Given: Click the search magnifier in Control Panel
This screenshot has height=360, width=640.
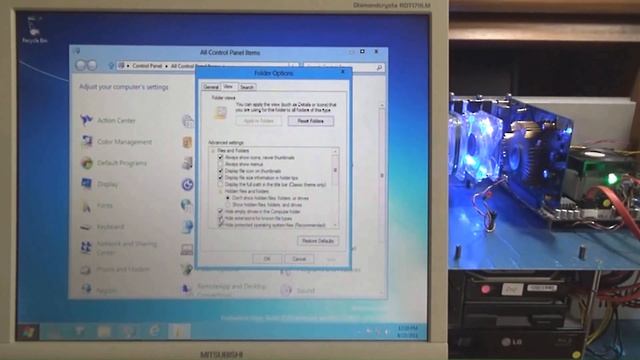Looking at the screenshot, I should point(379,67).
